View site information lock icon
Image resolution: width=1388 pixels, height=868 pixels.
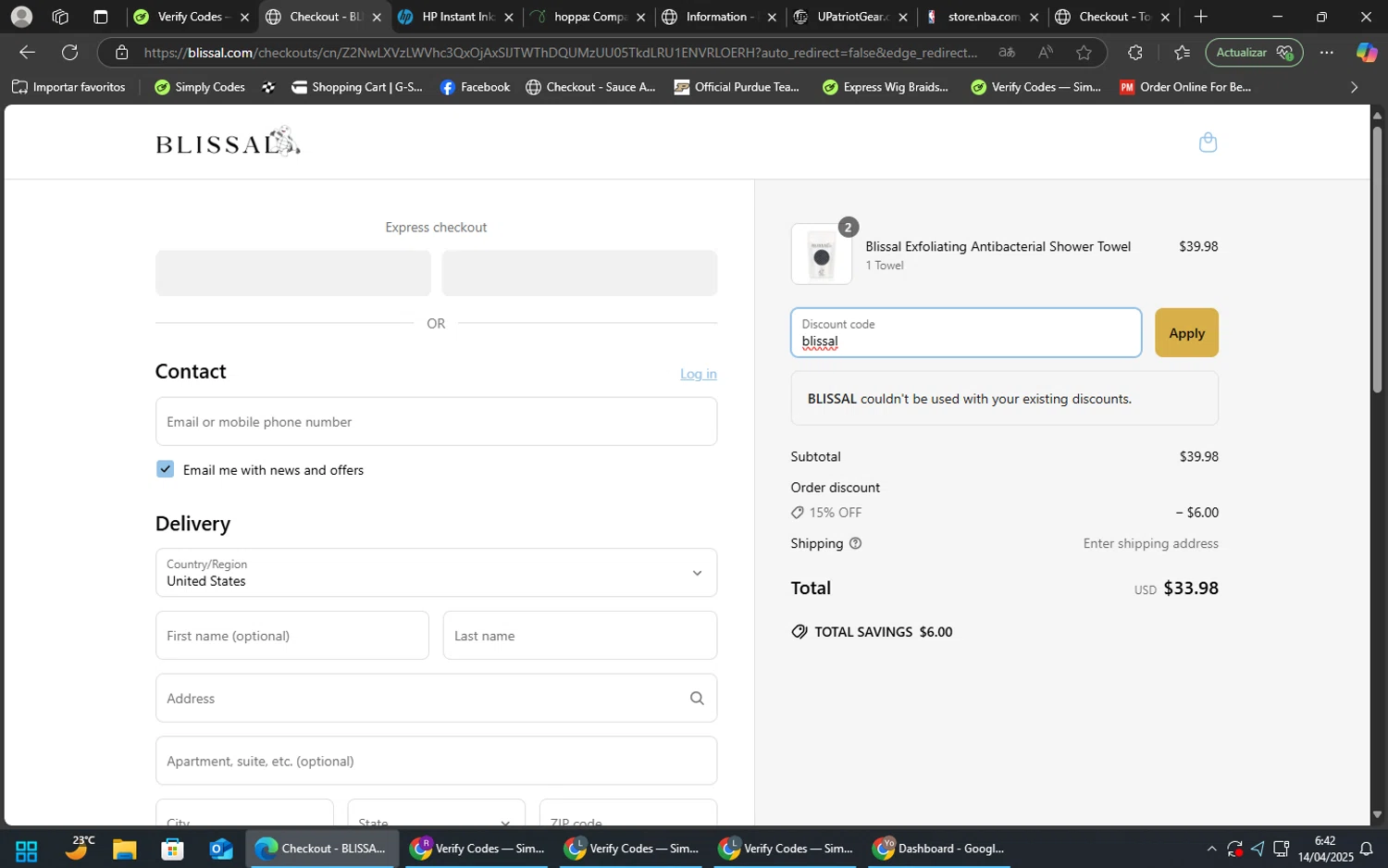122,53
